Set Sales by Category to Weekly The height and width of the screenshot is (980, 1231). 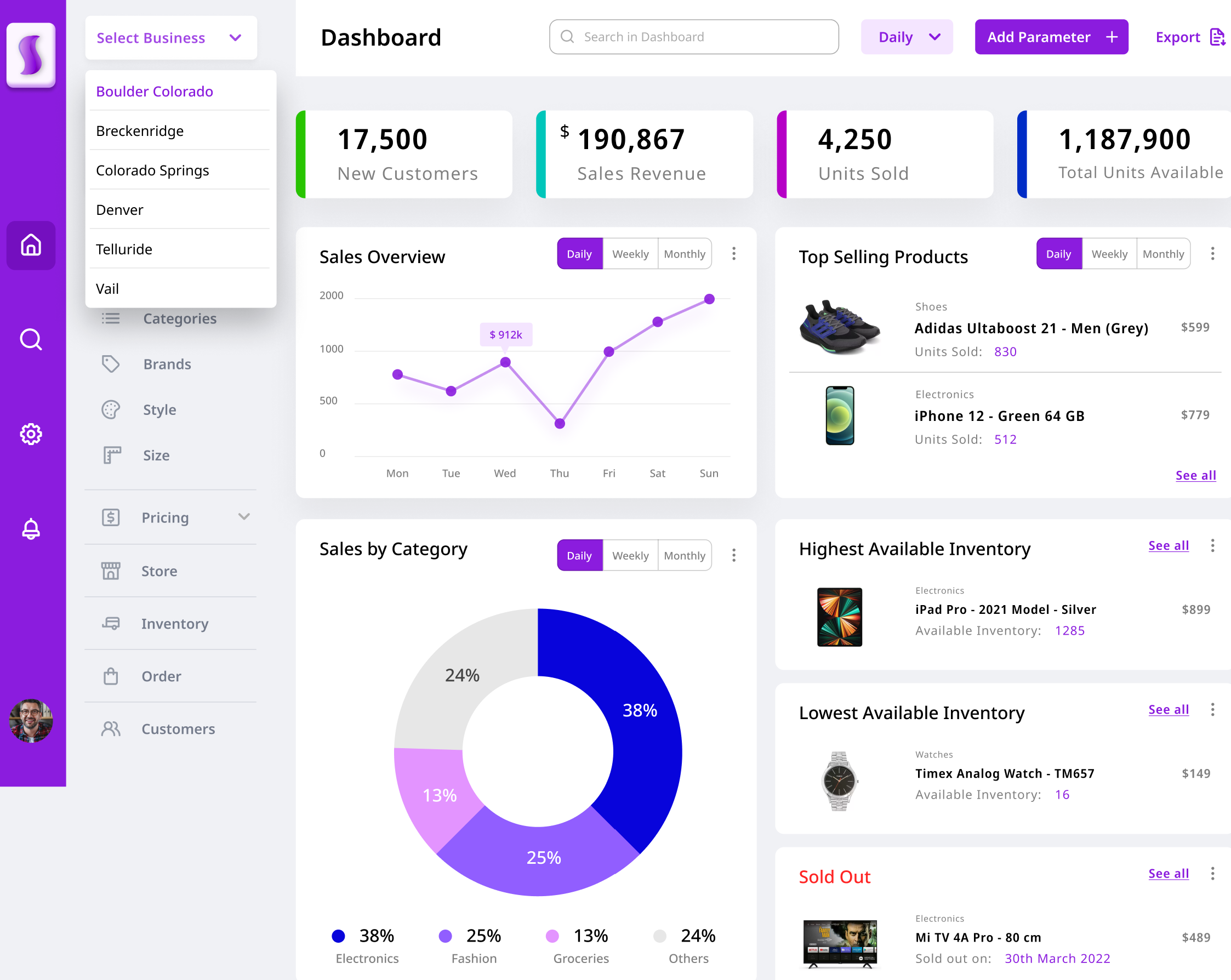tap(630, 555)
